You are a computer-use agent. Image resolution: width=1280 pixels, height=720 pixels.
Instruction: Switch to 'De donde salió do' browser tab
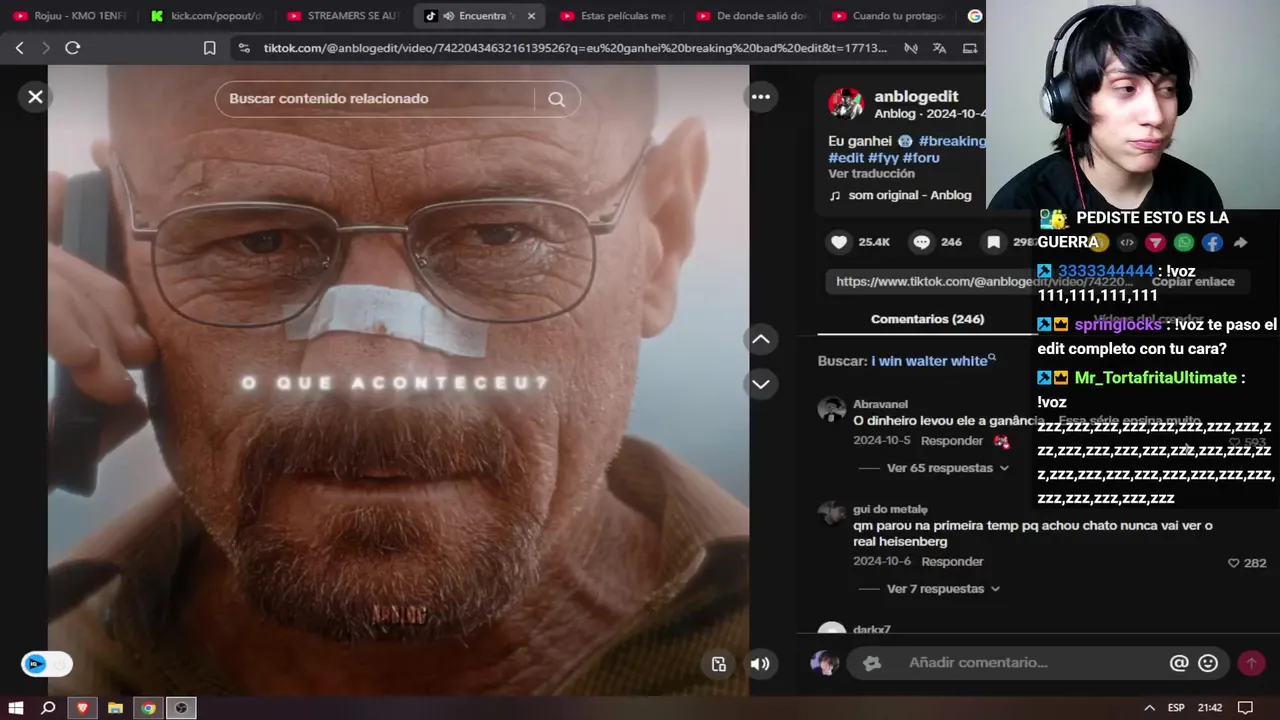pos(751,16)
